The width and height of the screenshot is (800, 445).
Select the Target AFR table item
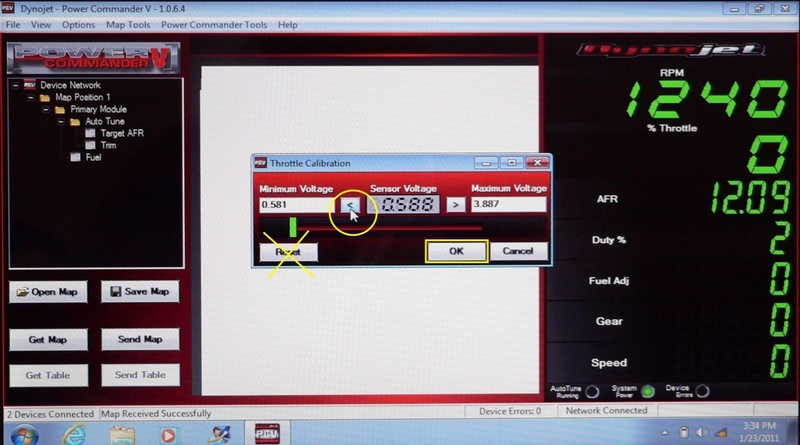click(121, 133)
